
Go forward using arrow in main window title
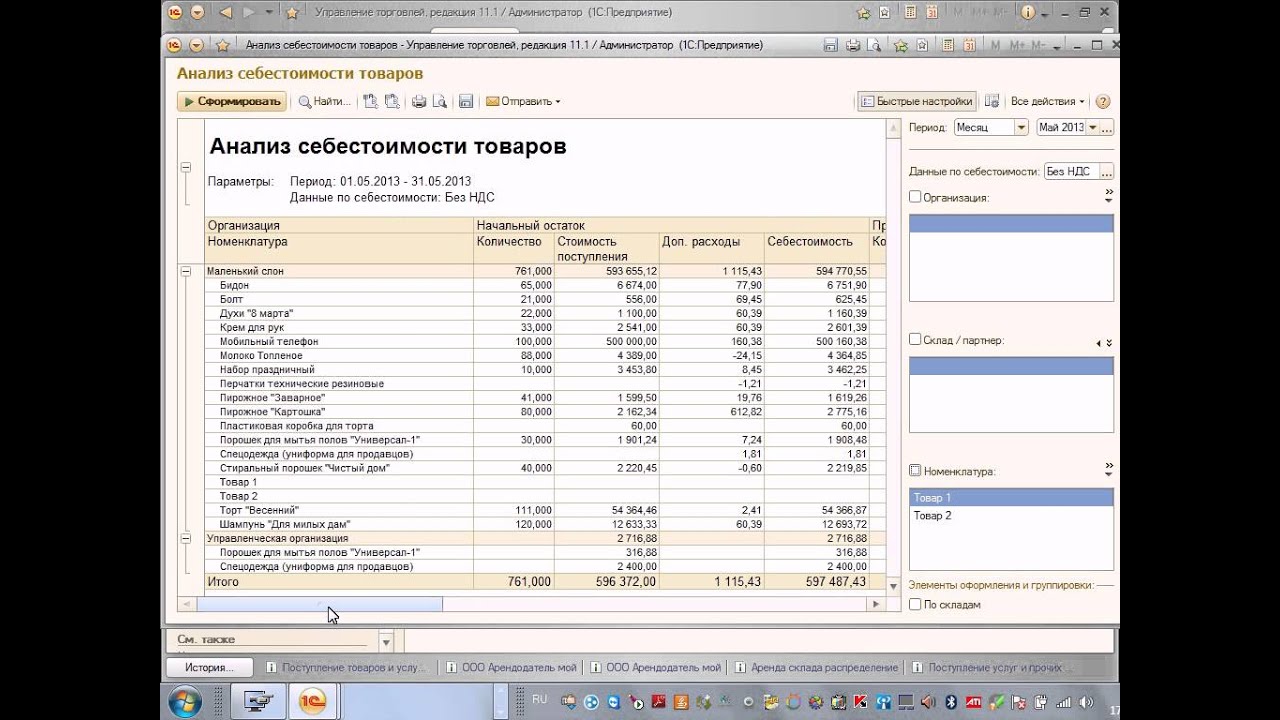point(249,12)
